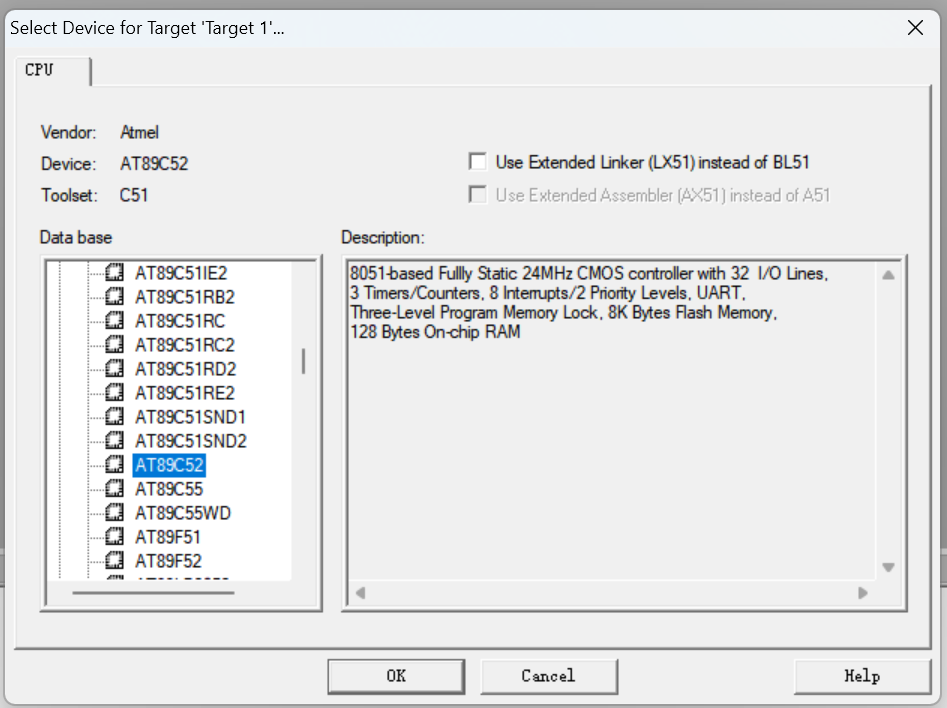Click the database list vertical scrollbar thumb
The image size is (947, 708).
303,361
